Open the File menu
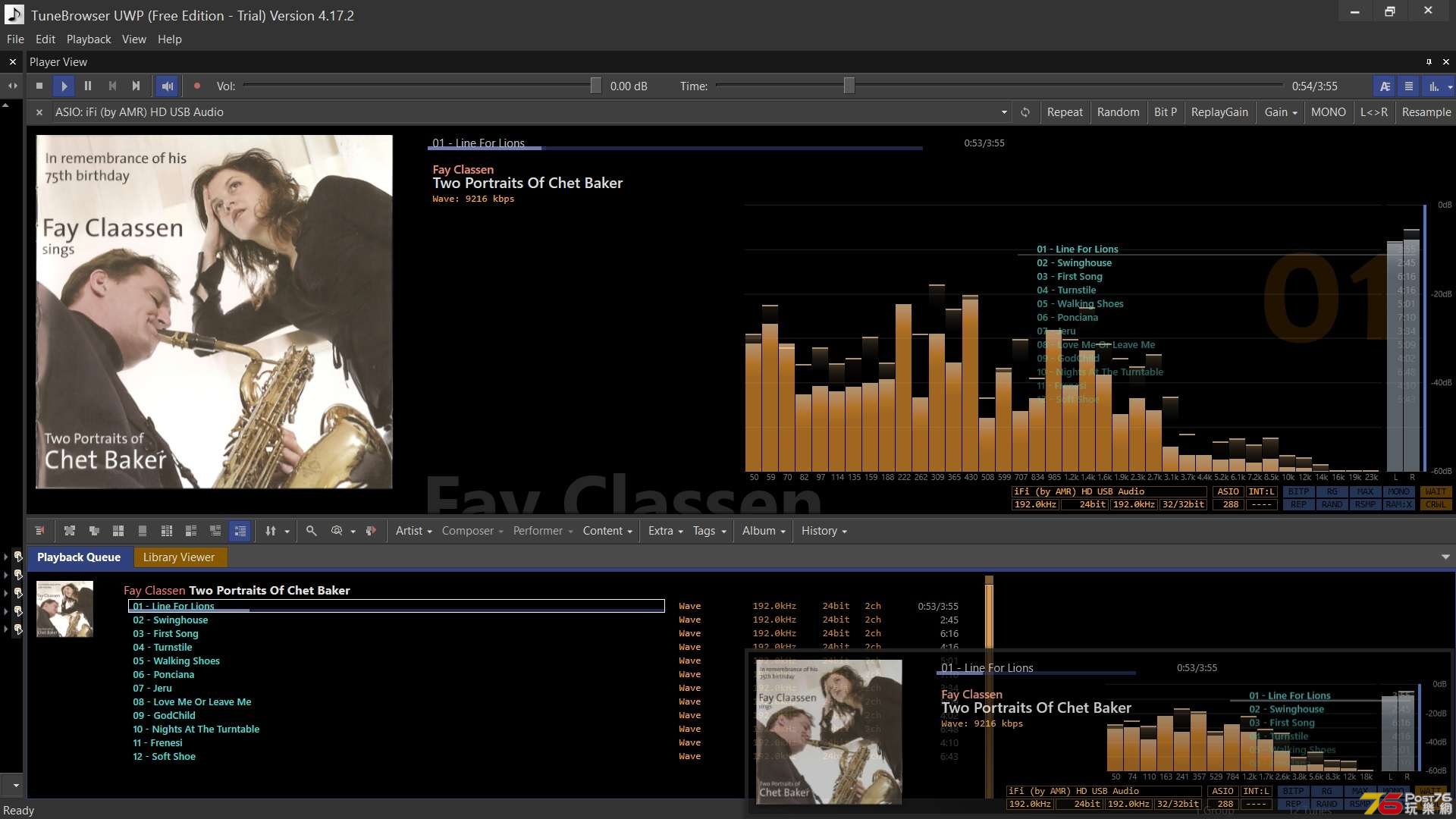Viewport: 1456px width, 819px height. tap(15, 39)
